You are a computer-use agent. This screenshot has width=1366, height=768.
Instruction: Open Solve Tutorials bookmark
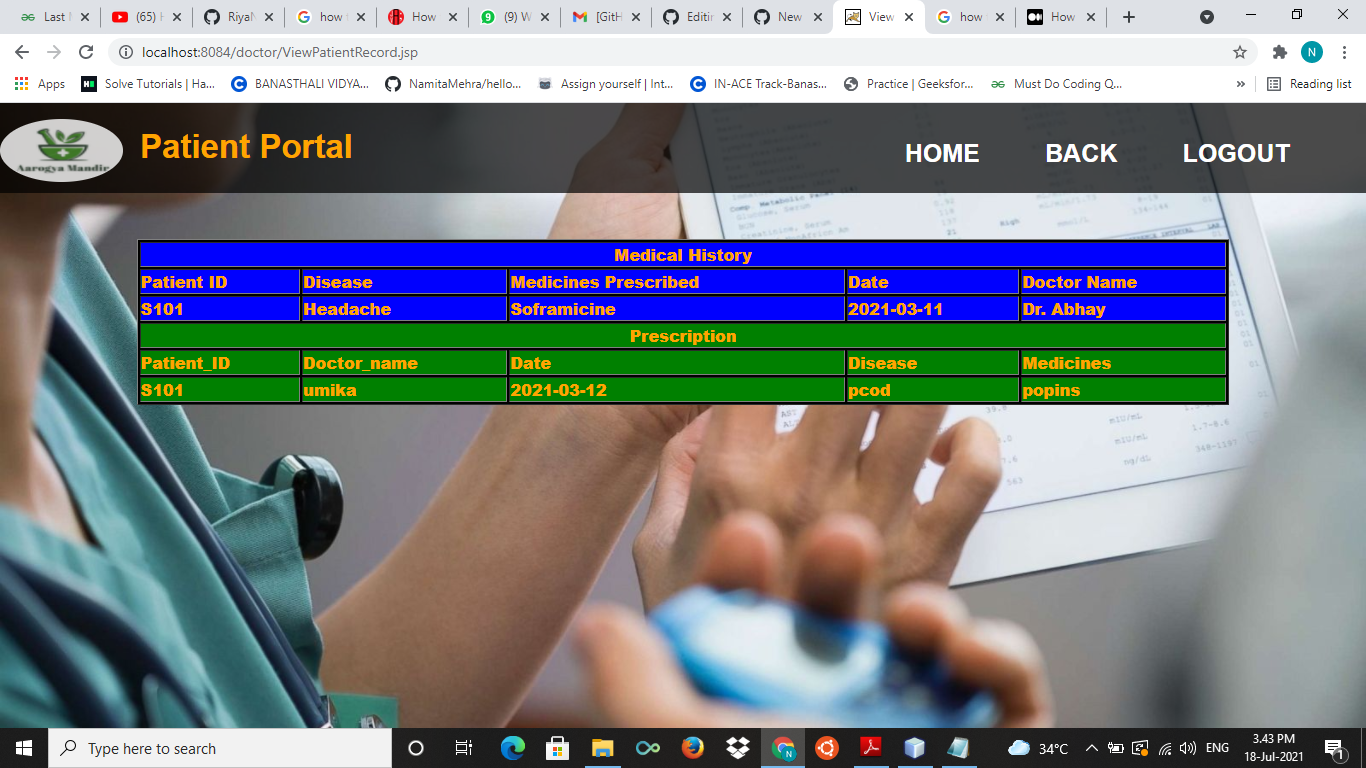(148, 84)
